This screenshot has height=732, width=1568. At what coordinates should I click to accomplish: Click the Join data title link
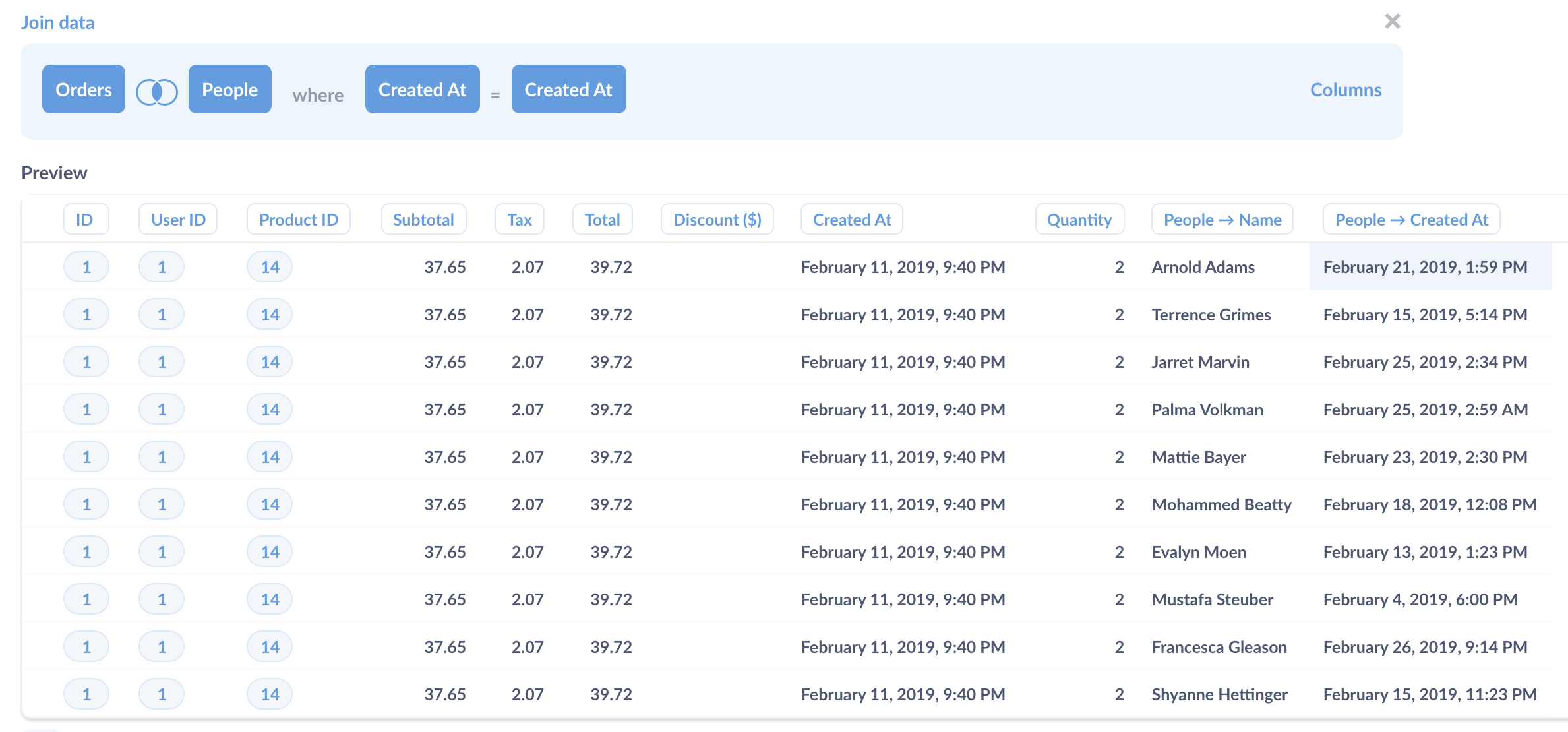click(58, 22)
